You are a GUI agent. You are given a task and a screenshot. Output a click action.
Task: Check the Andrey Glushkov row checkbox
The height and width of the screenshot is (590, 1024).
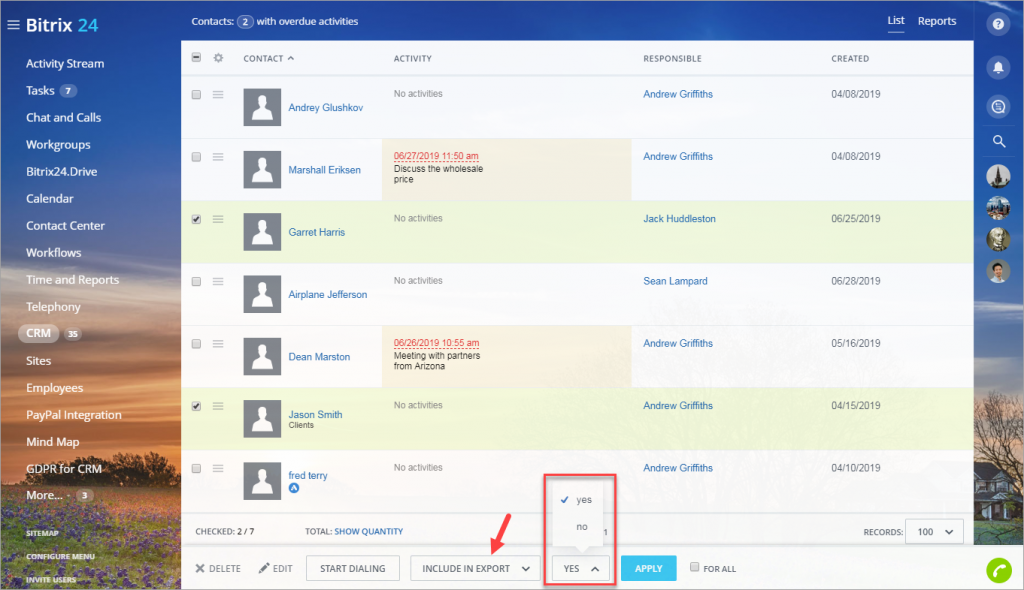[x=196, y=95]
